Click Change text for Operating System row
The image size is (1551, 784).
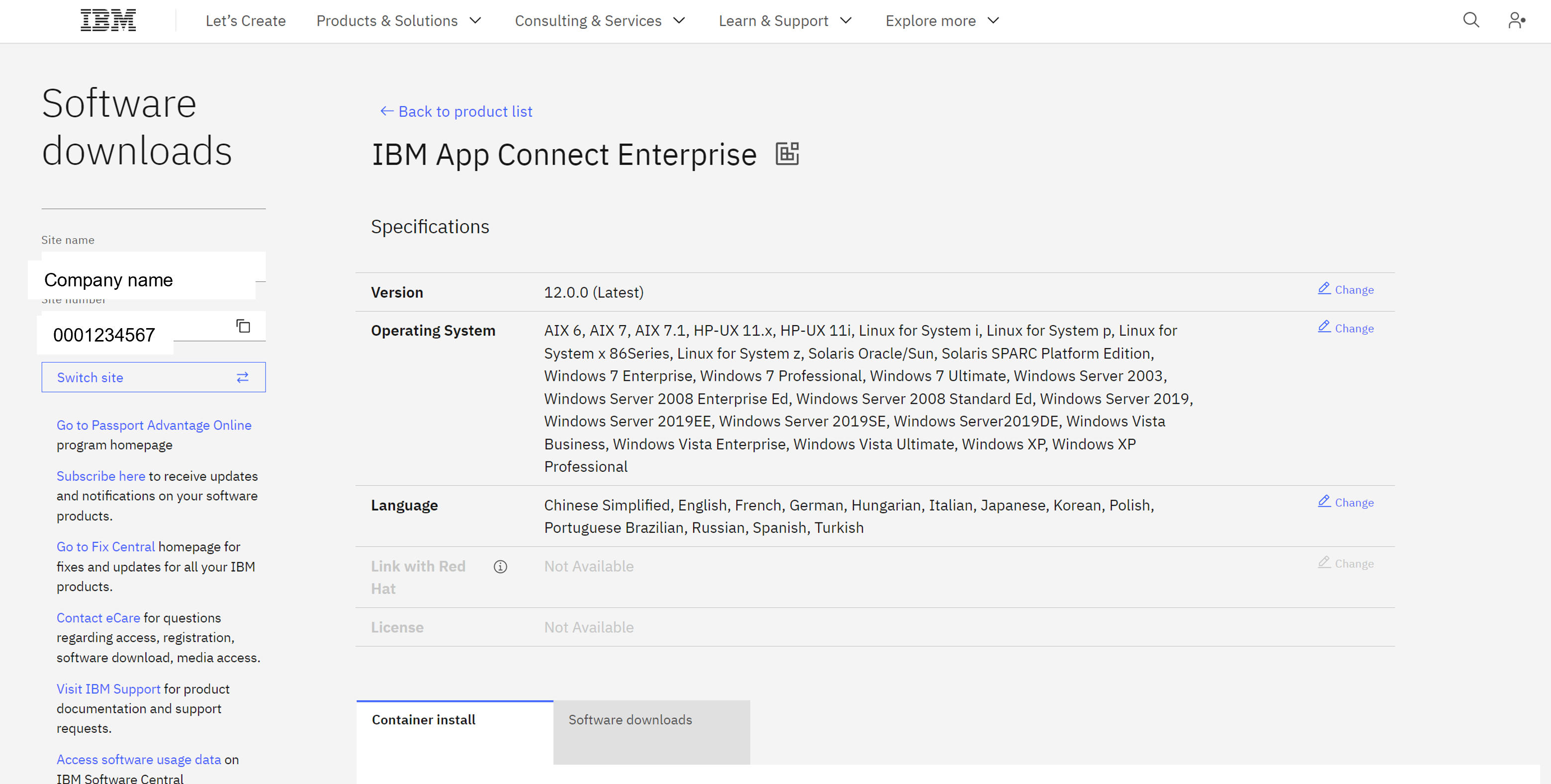tap(1354, 328)
